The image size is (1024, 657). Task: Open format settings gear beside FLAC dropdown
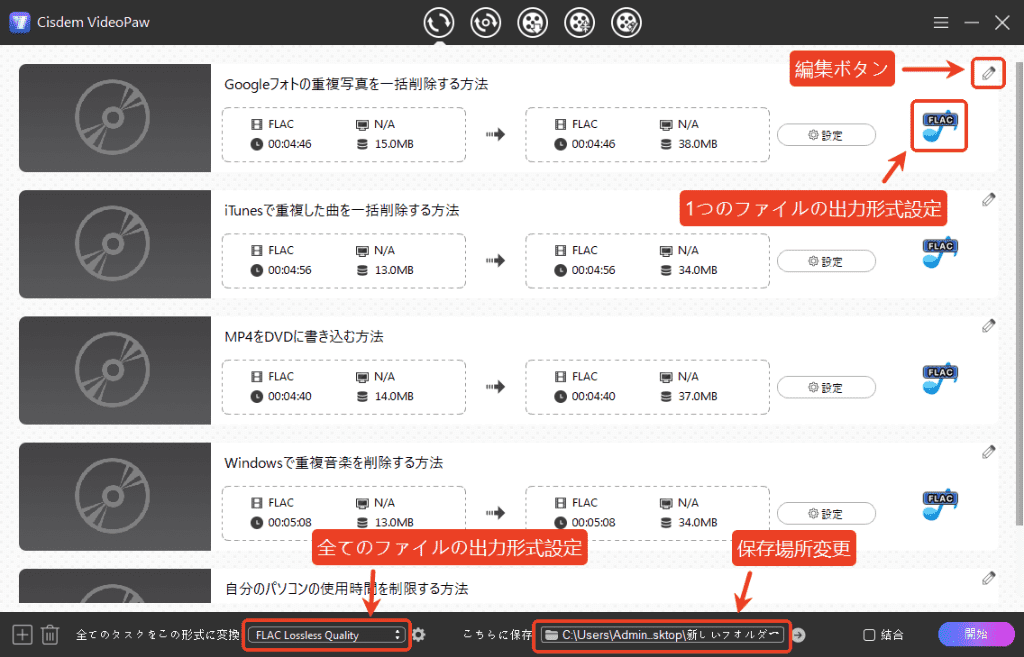[419, 635]
